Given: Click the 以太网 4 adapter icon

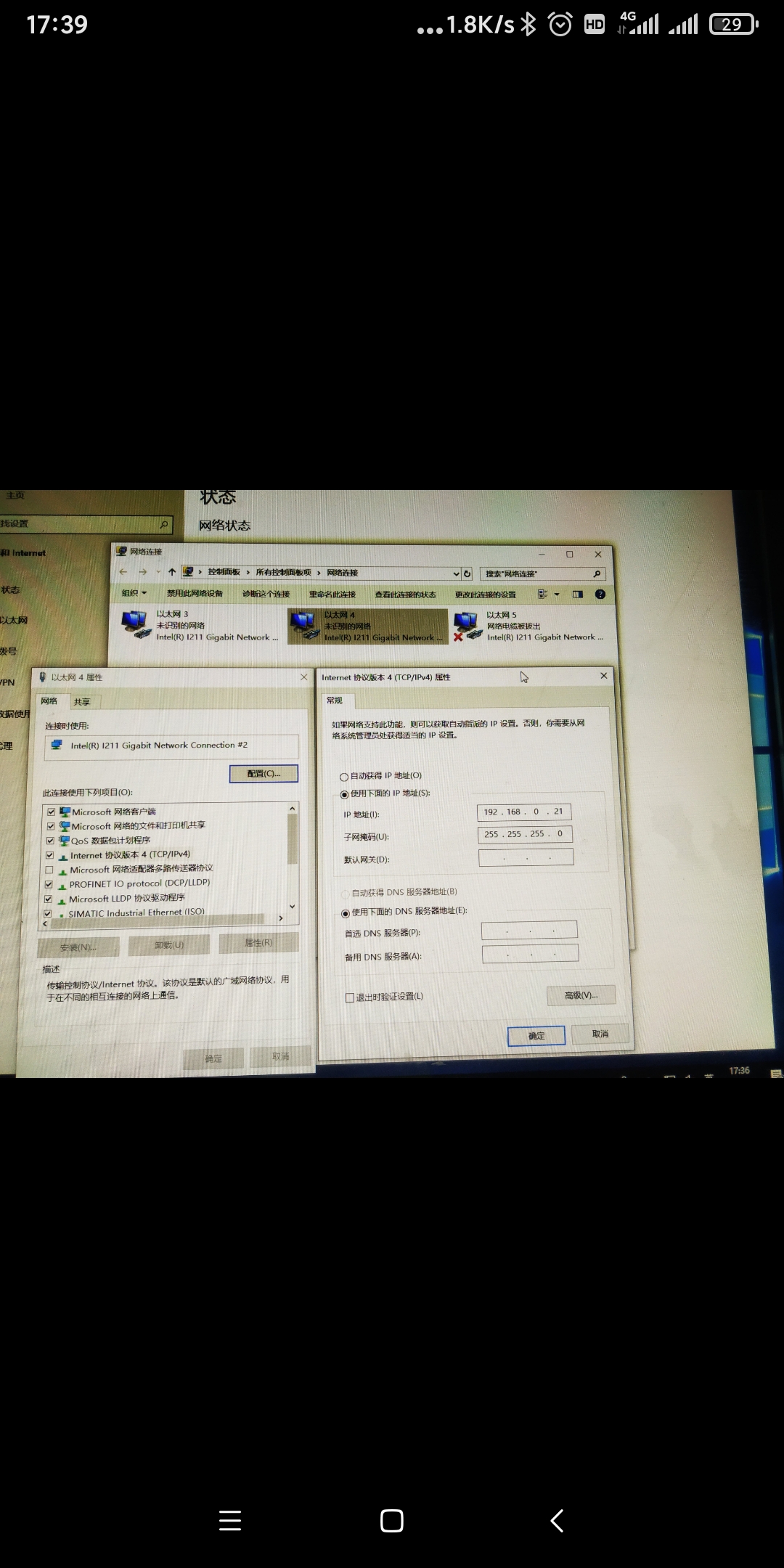Looking at the screenshot, I should point(303,626).
